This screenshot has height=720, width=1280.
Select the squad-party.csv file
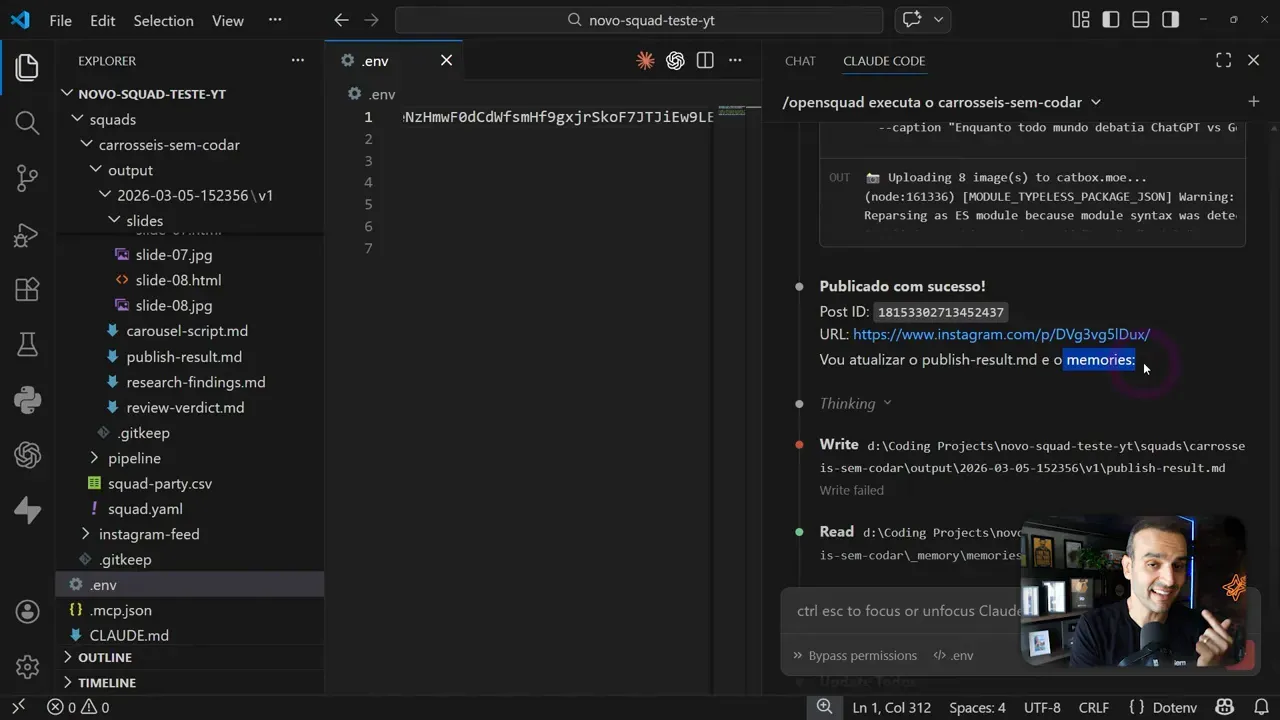pyautogui.click(x=160, y=483)
